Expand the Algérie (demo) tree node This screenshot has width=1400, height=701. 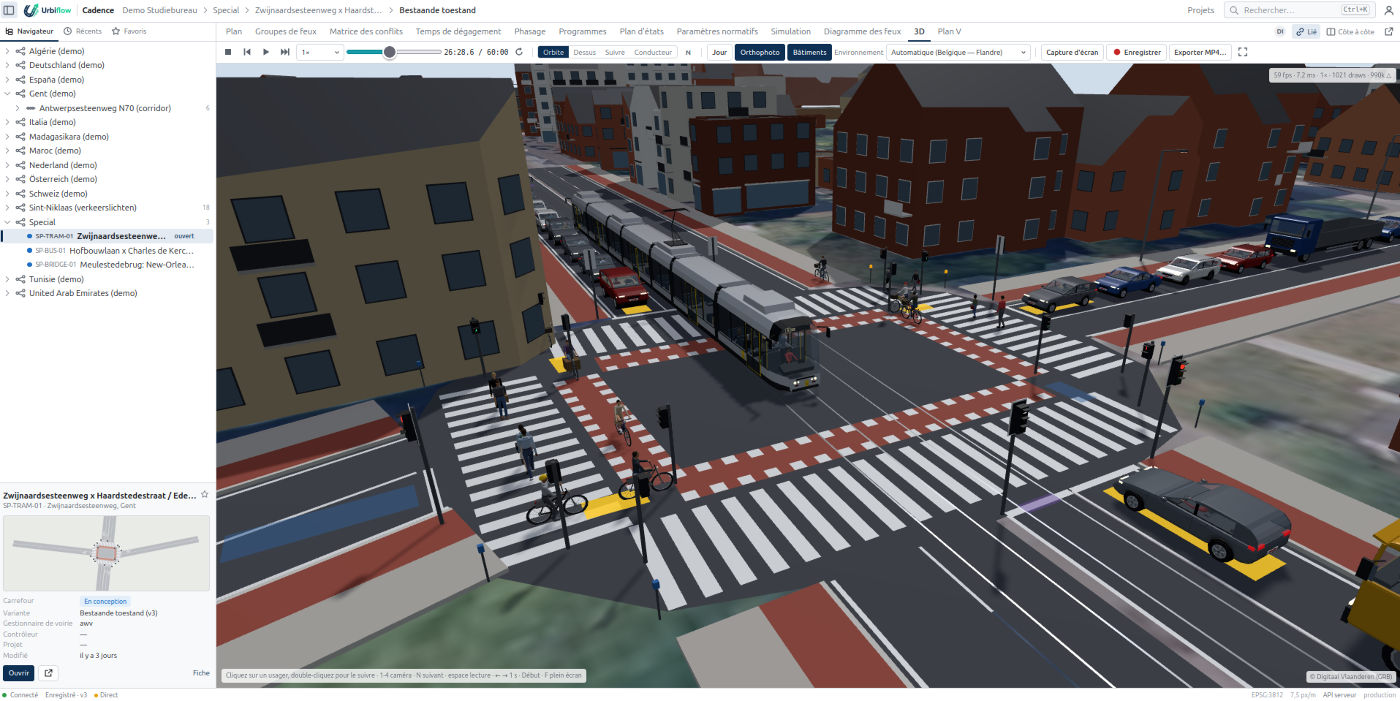(x=8, y=51)
